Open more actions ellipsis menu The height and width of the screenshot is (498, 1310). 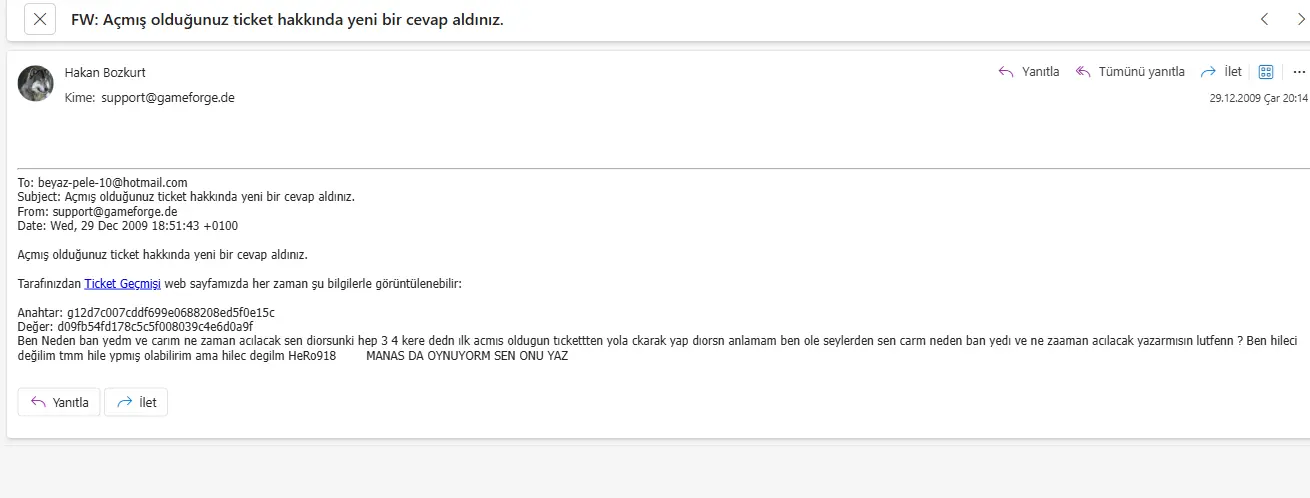(x=1299, y=72)
